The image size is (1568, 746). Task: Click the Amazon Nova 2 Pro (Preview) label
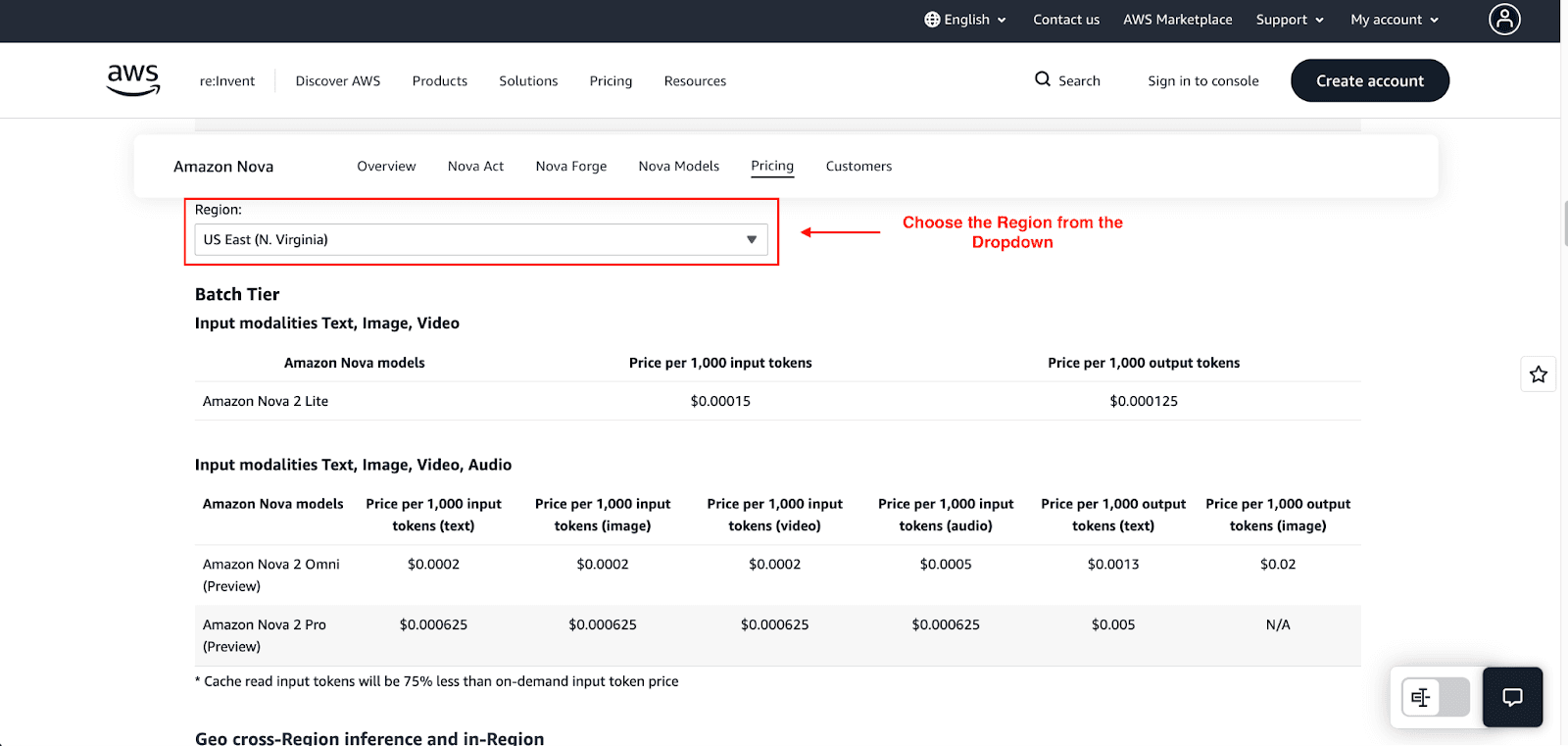[x=265, y=635]
